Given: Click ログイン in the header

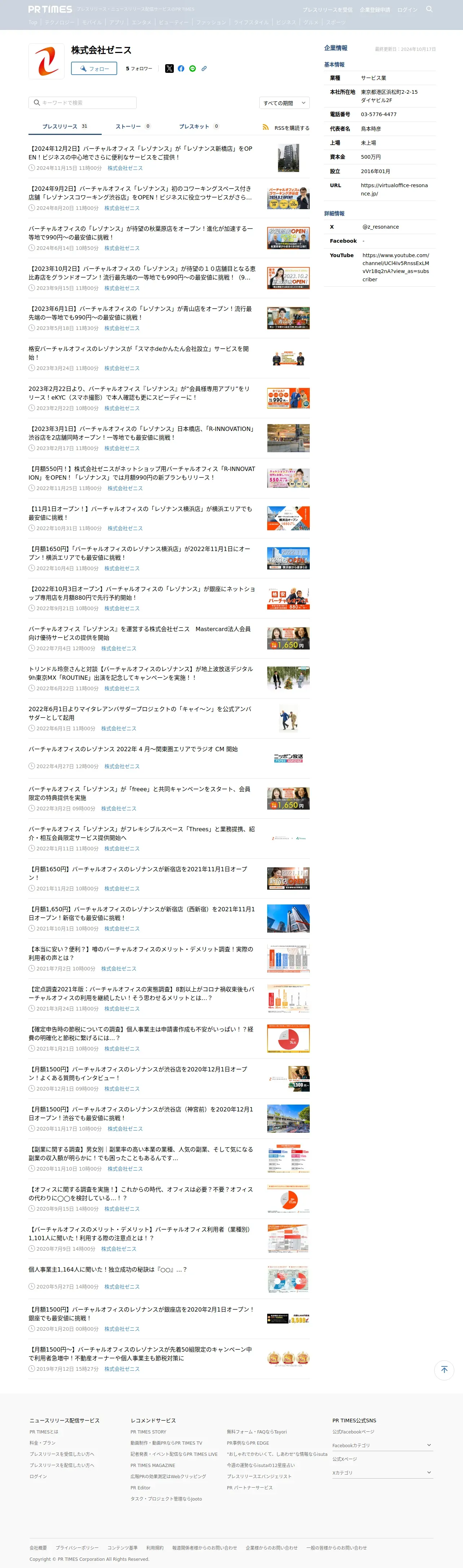Looking at the screenshot, I should tap(407, 10).
